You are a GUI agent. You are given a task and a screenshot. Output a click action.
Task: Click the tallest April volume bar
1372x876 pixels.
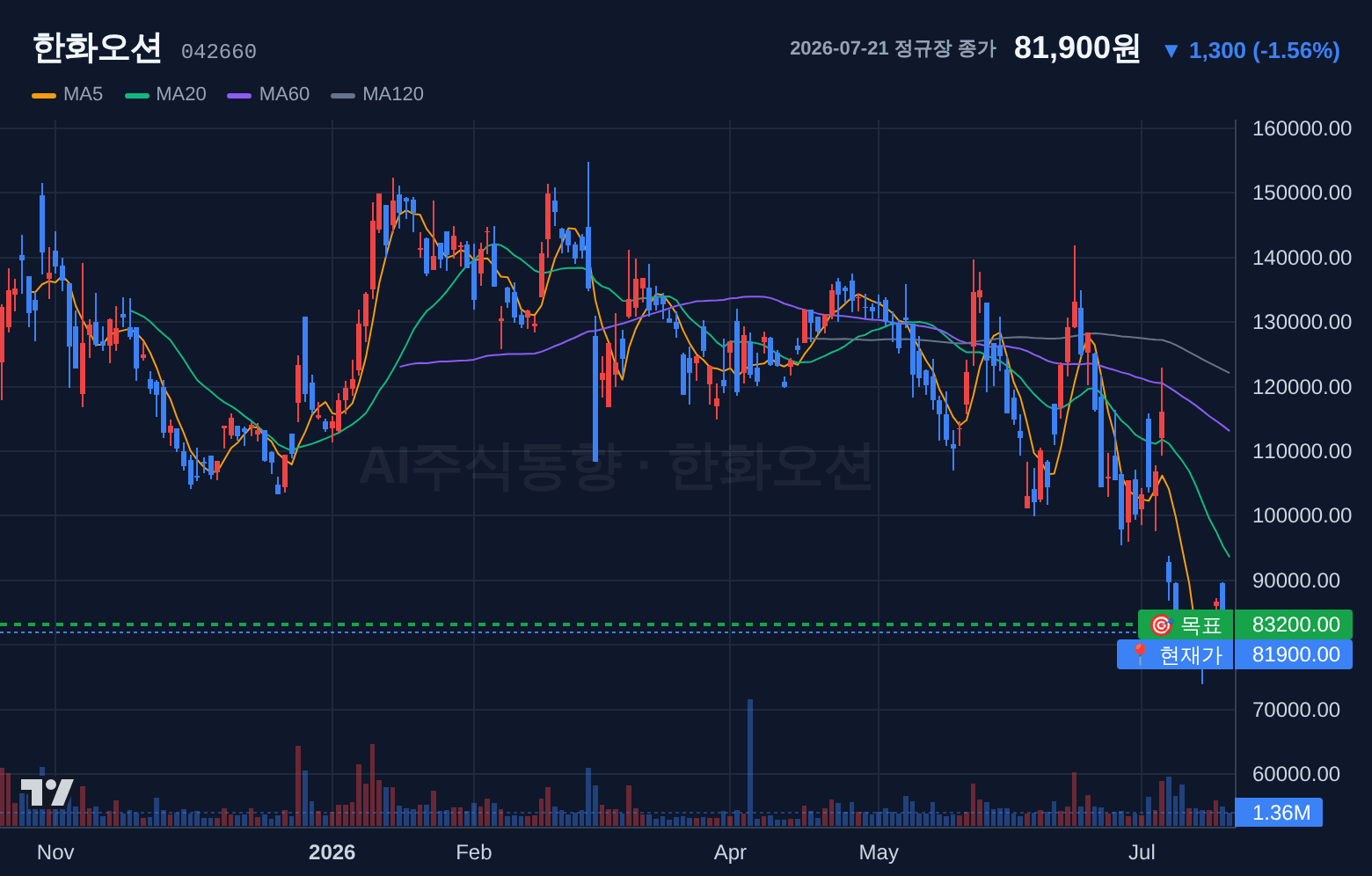(x=750, y=763)
